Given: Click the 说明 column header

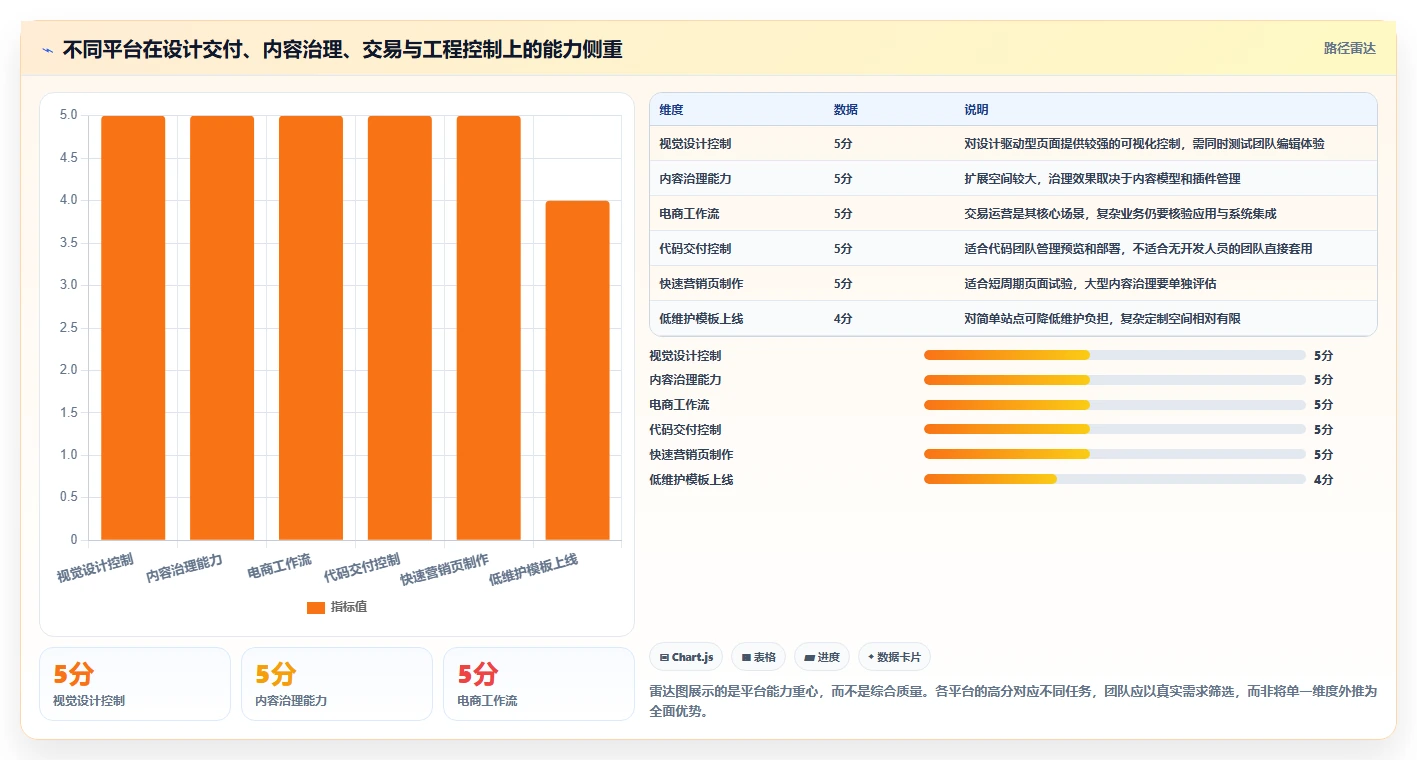Looking at the screenshot, I should click(x=976, y=109).
